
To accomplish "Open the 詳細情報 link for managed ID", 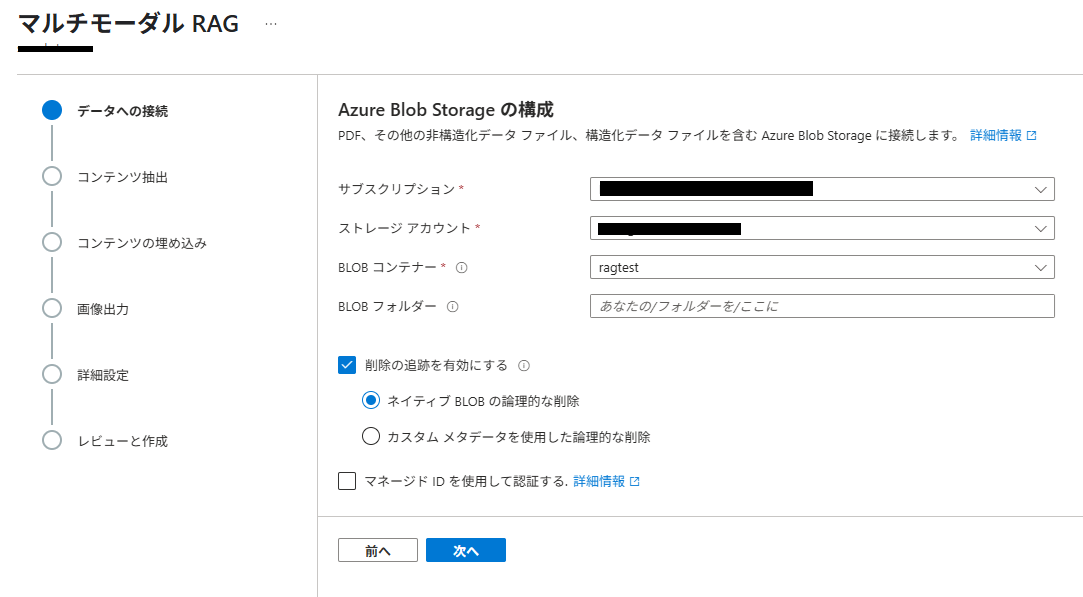I will tap(599, 482).
